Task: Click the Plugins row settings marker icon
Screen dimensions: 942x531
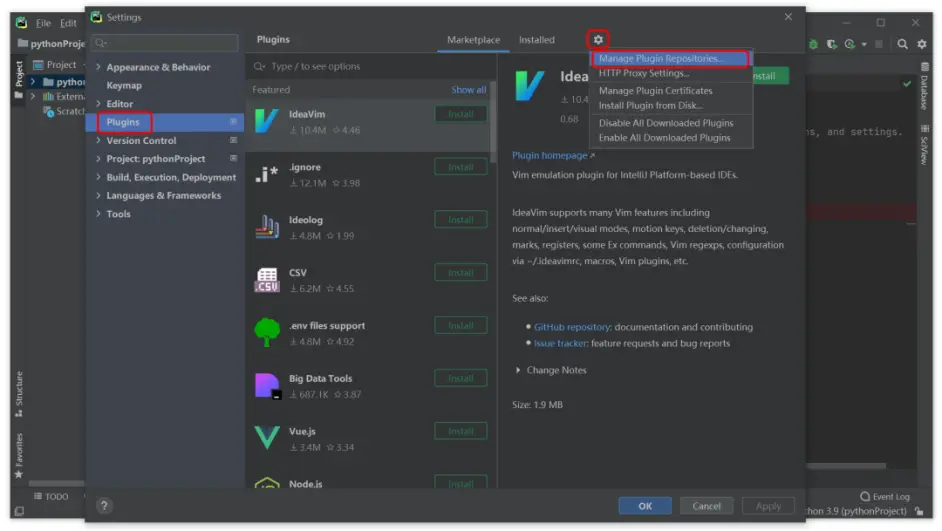Action: coord(233,122)
